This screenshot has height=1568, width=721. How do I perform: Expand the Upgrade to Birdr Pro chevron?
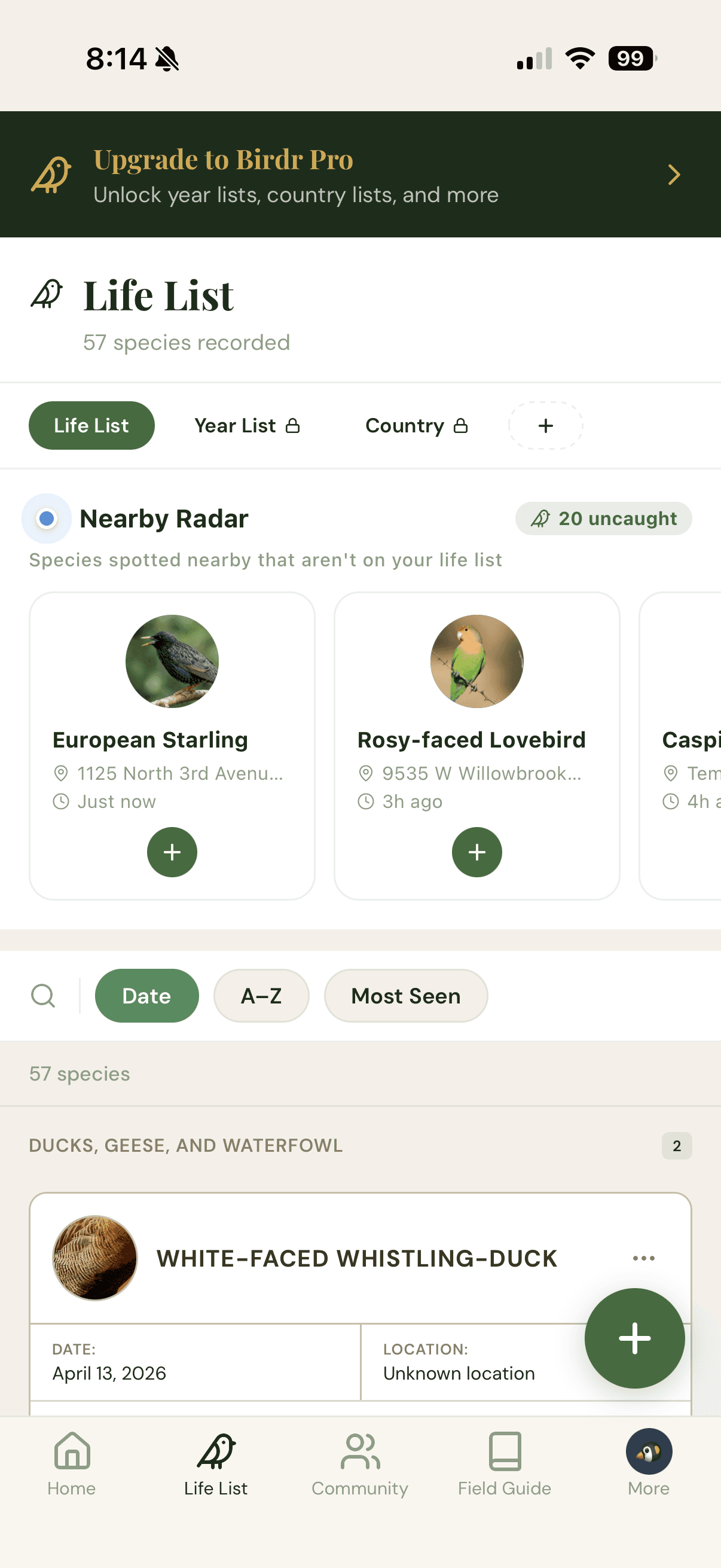tap(674, 175)
